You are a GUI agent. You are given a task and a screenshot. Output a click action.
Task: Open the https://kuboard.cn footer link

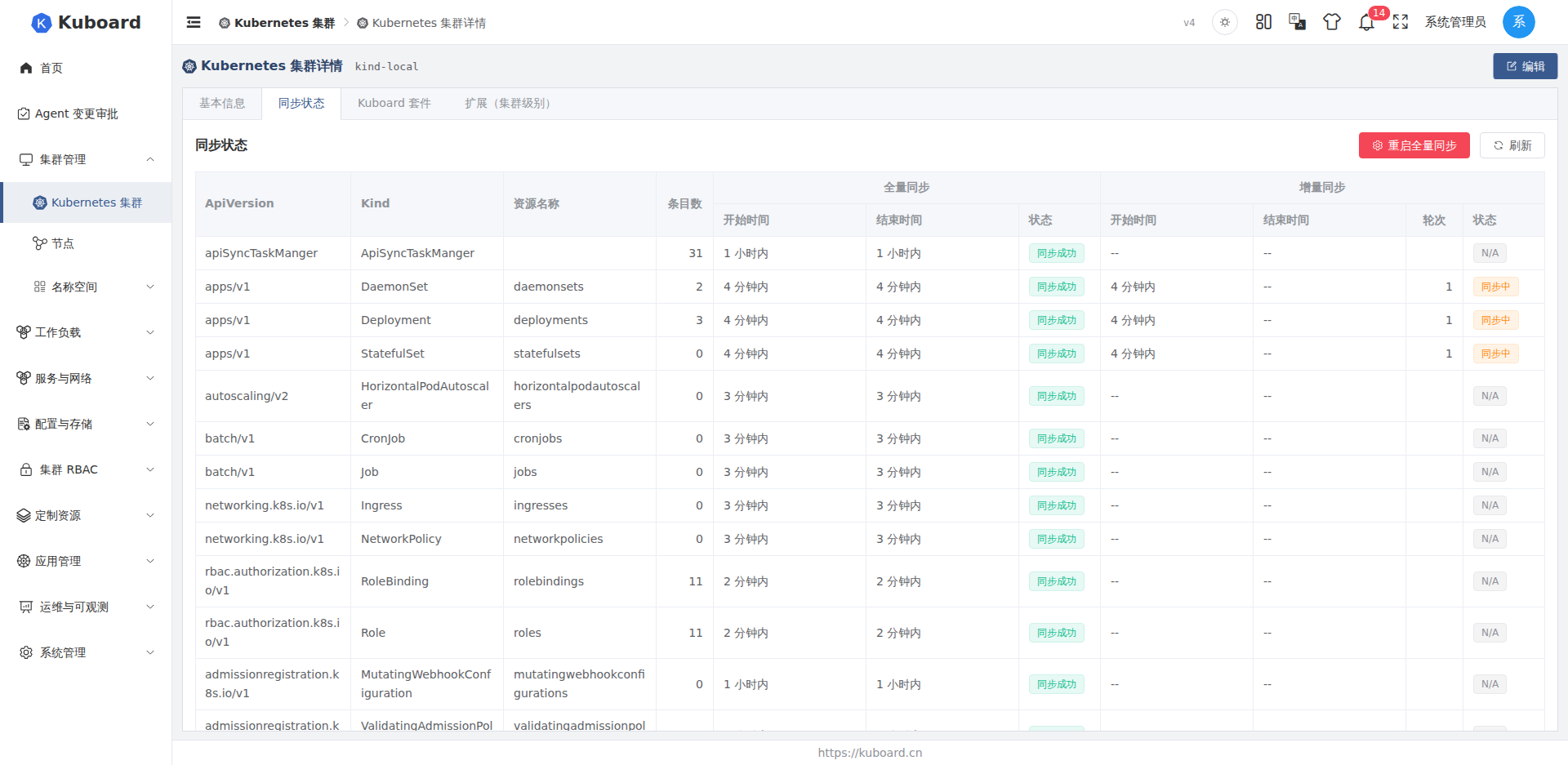click(x=870, y=753)
